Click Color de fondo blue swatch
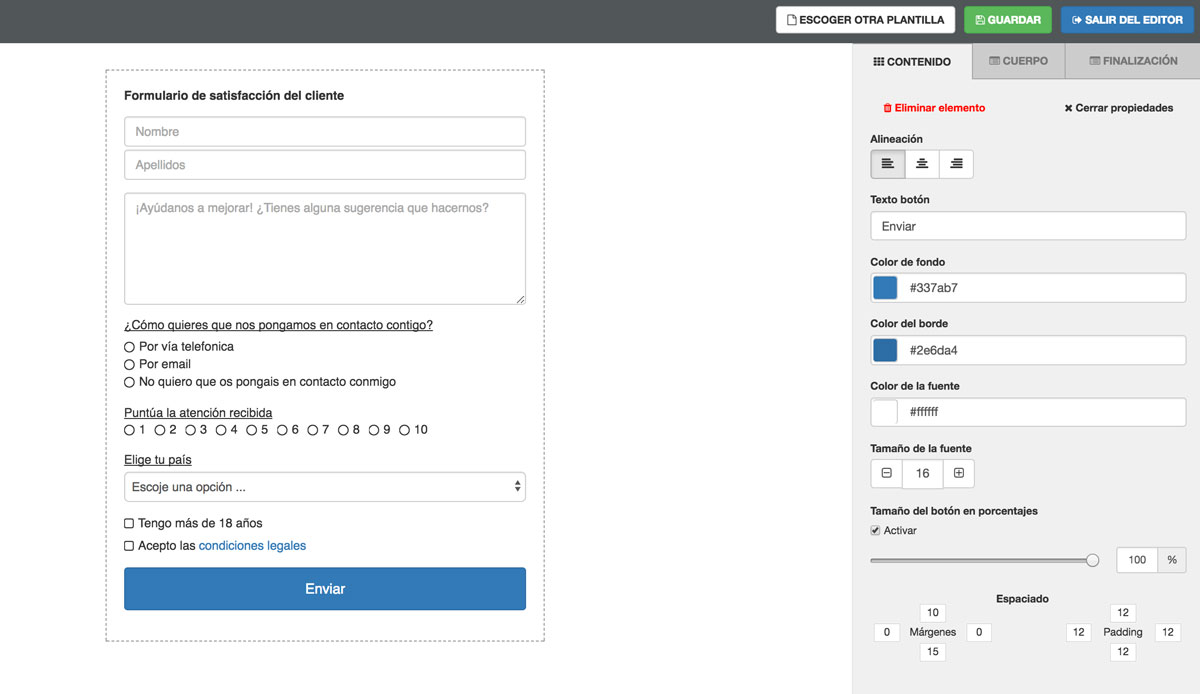 click(885, 288)
